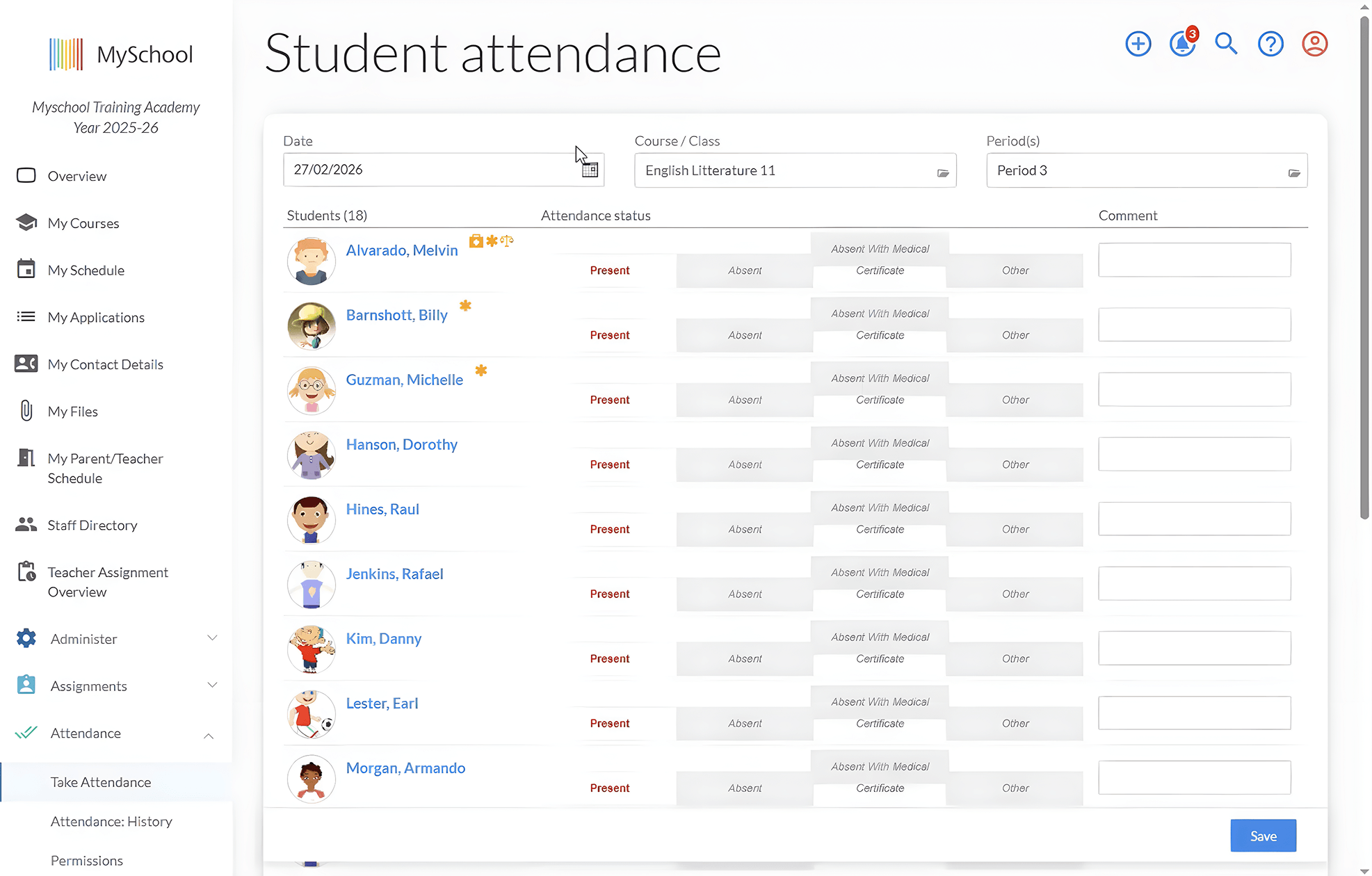The width and height of the screenshot is (1372, 876).
Task: Click the Administer gear icon
Action: coord(26,638)
